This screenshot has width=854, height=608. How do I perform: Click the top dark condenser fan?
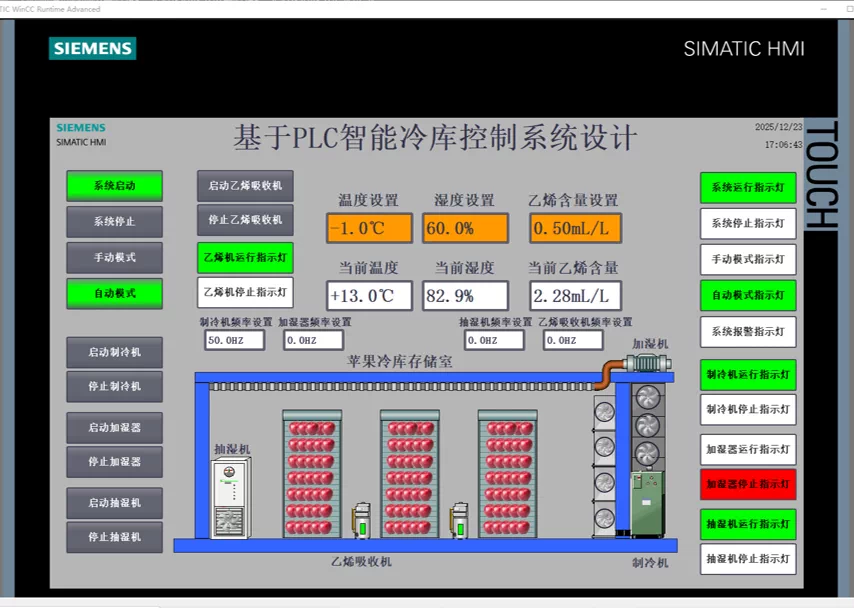tap(647, 397)
